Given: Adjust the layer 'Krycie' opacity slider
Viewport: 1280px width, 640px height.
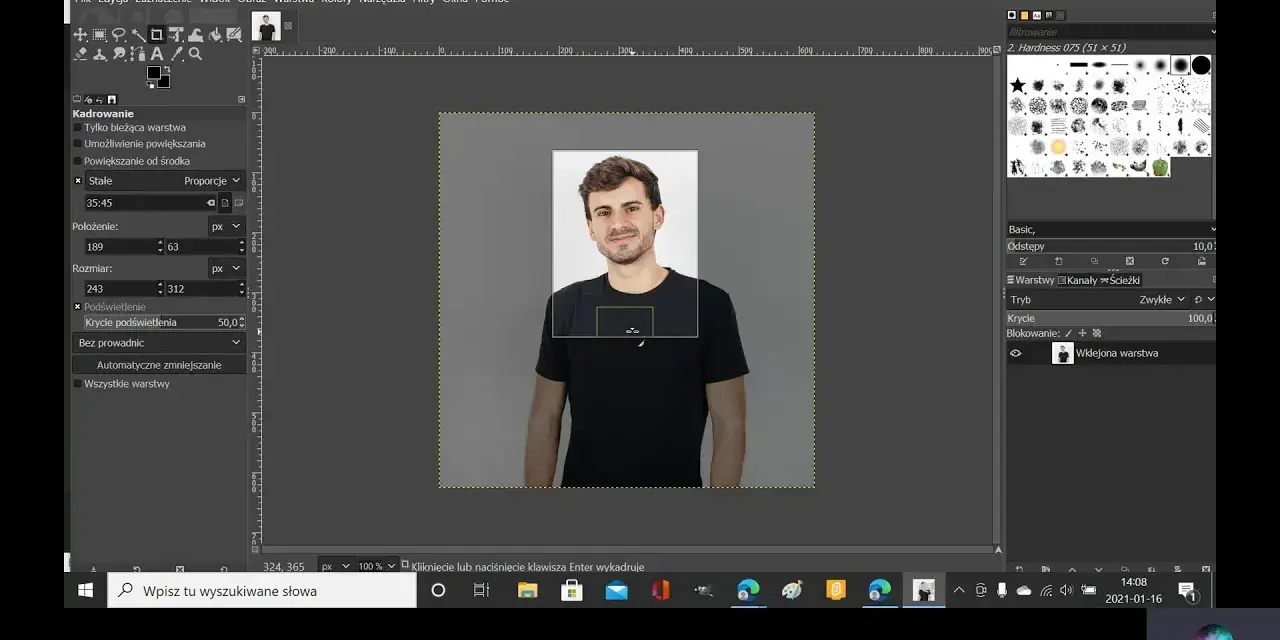Looking at the screenshot, I should [x=1111, y=318].
